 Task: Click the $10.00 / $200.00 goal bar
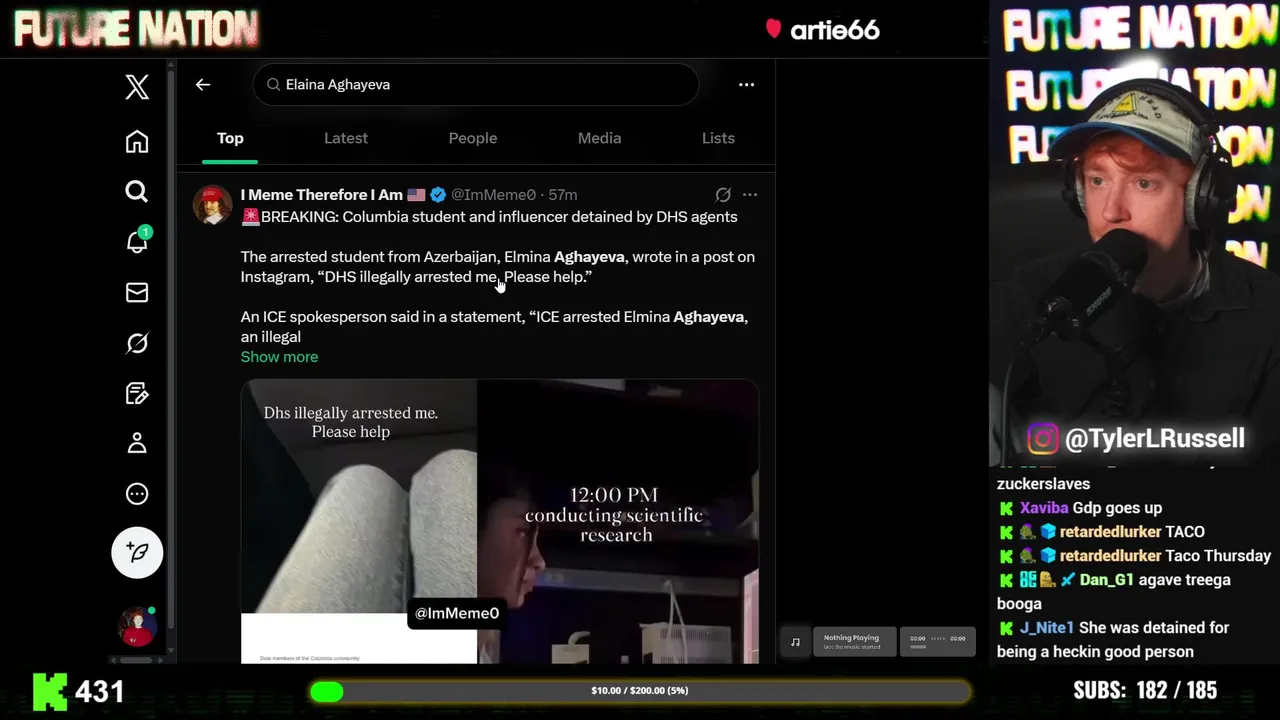point(640,691)
